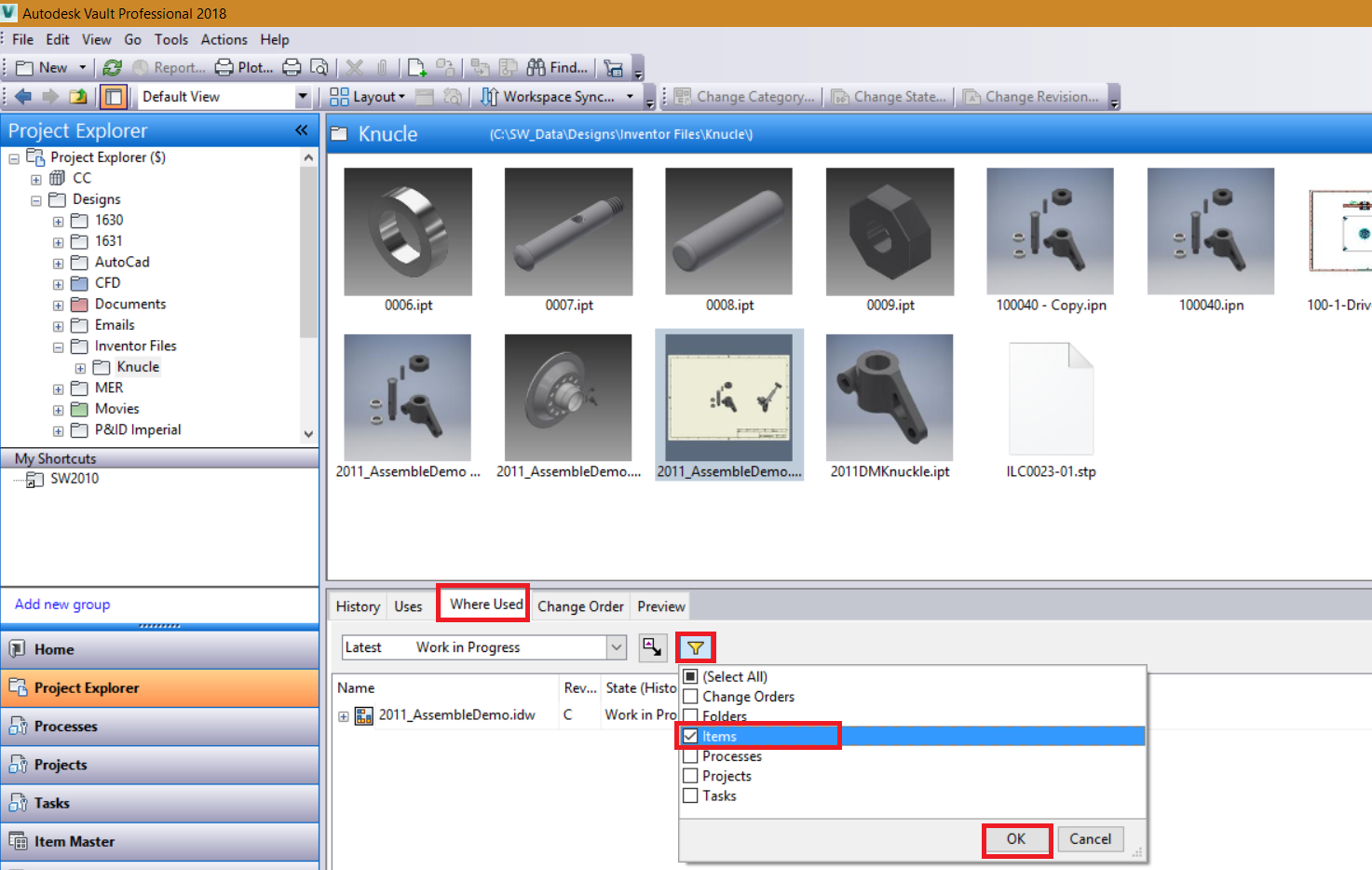This screenshot has height=870, width=1372.
Task: Select the Knucle folder in tree
Action: [x=138, y=367]
